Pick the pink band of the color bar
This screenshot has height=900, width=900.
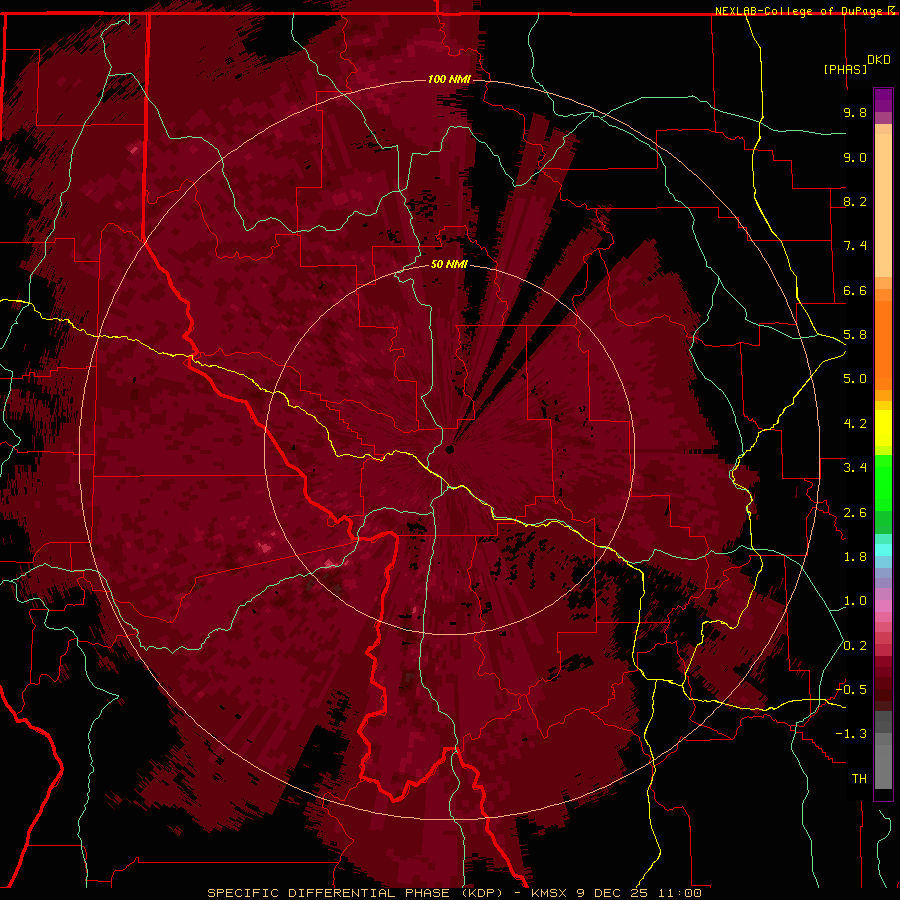click(883, 606)
